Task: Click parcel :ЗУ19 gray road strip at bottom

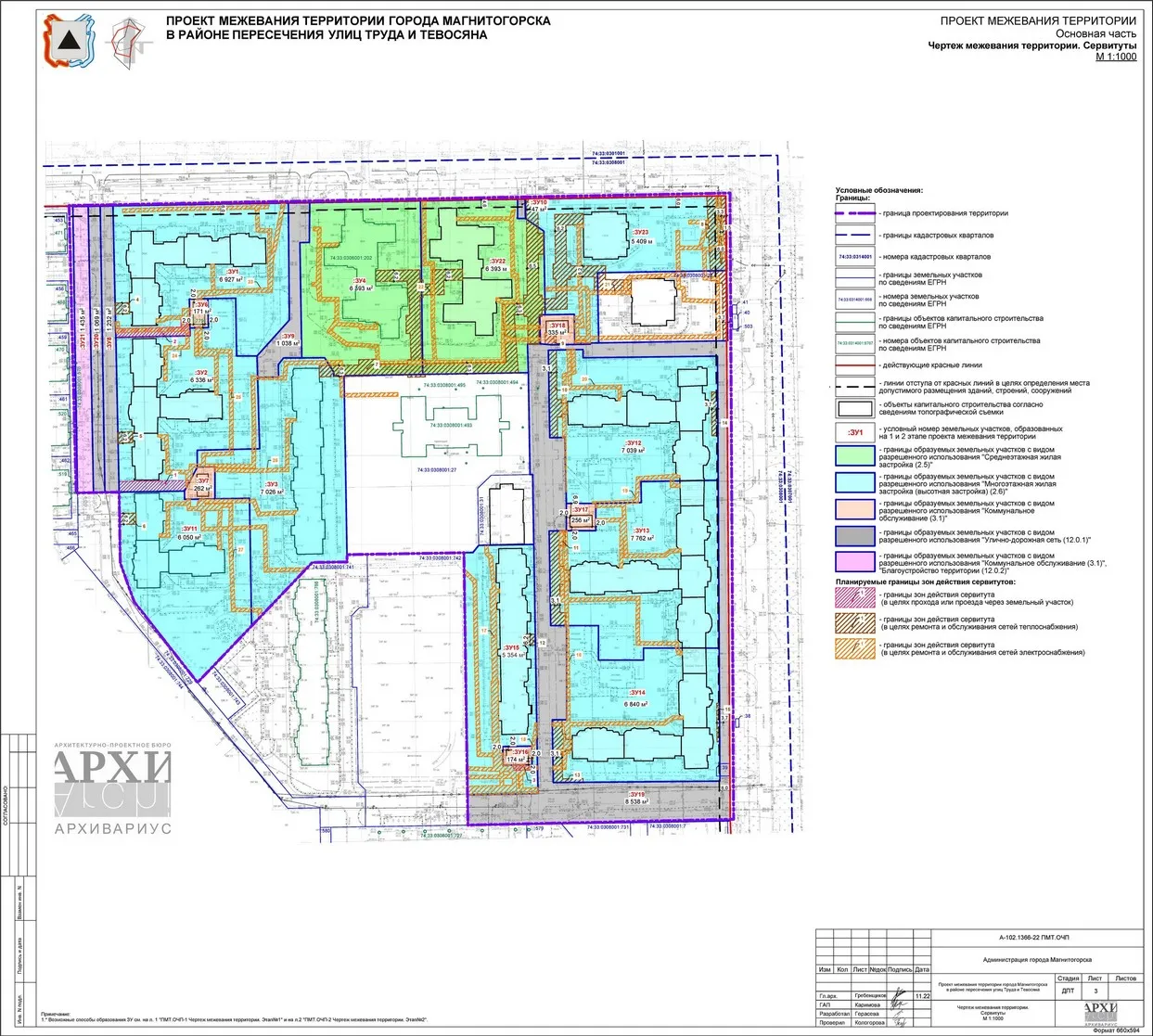Action: tap(636, 798)
